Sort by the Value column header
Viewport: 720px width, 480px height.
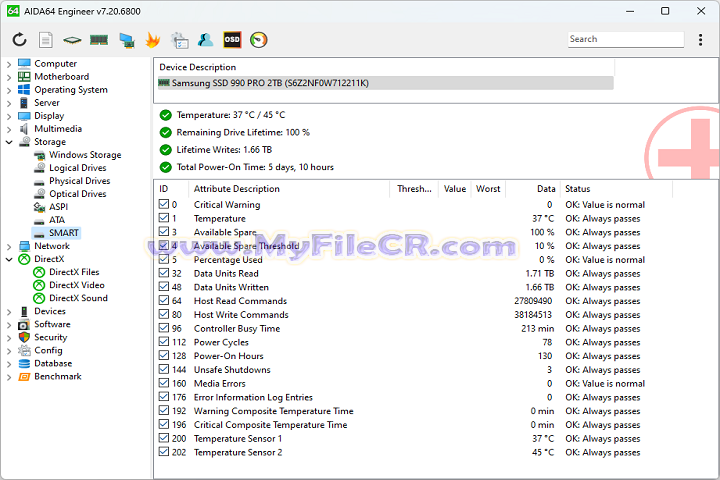tap(455, 189)
